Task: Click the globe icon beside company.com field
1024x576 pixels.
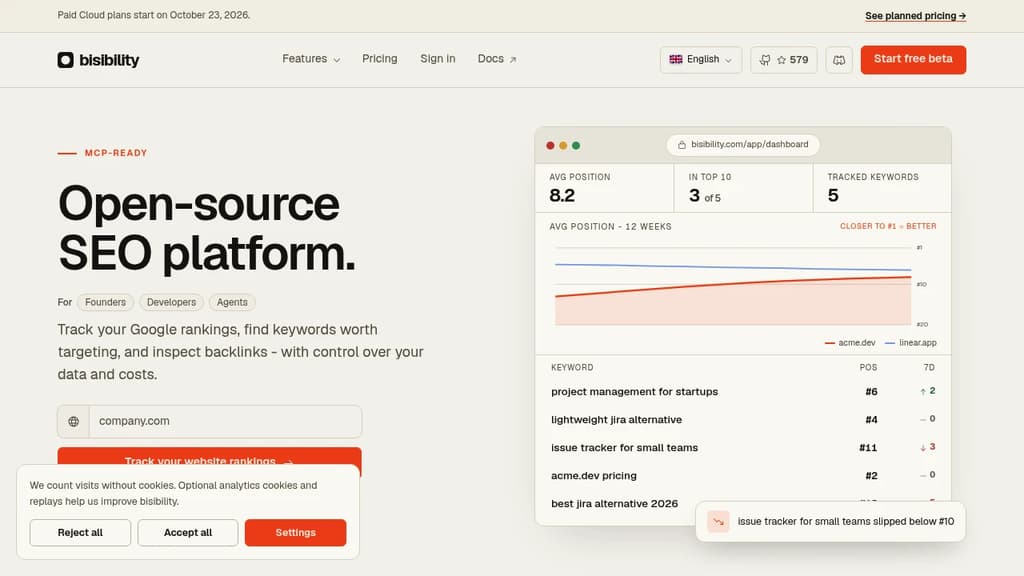Action: [x=74, y=421]
